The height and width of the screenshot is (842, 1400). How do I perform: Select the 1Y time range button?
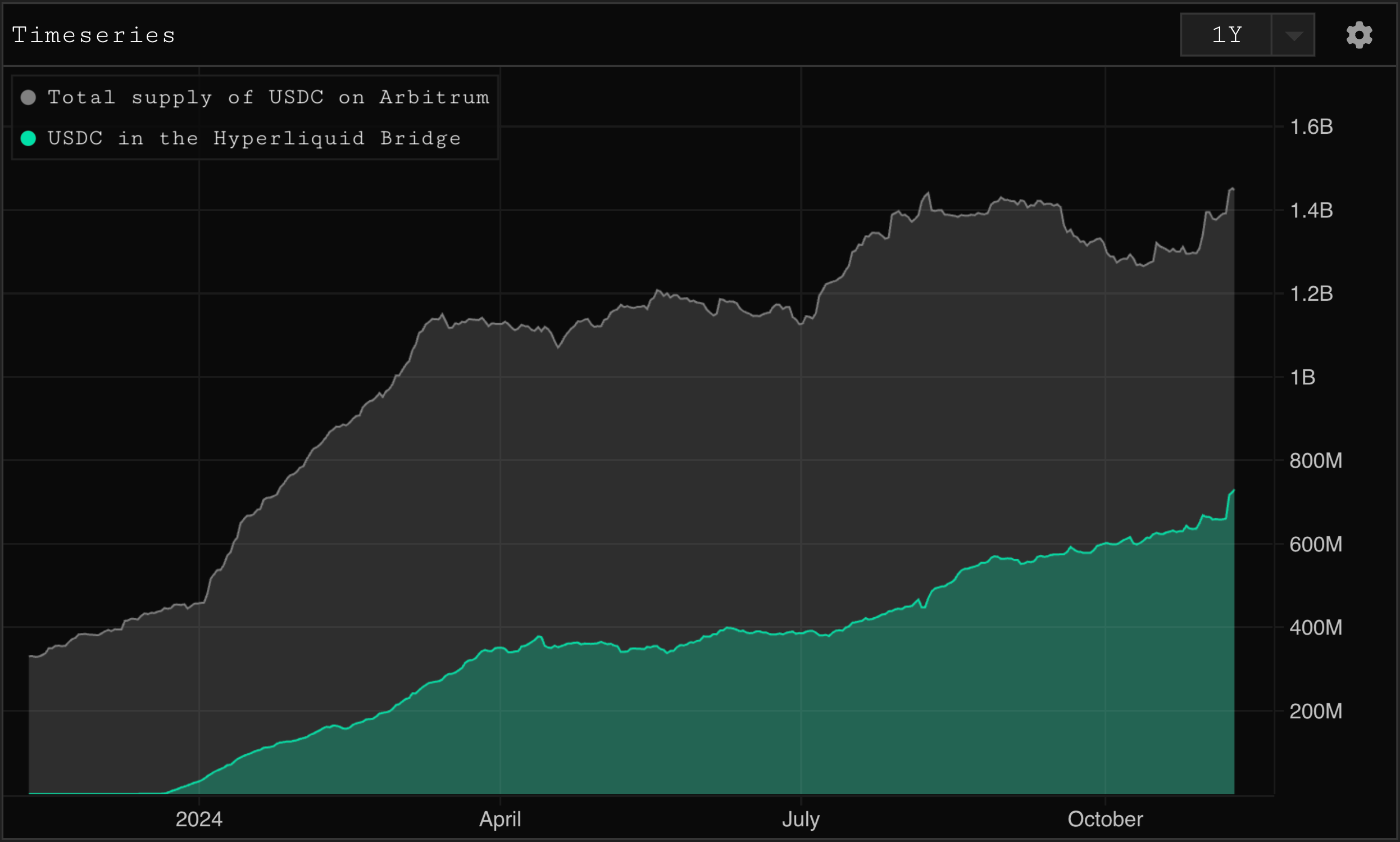point(1226,35)
